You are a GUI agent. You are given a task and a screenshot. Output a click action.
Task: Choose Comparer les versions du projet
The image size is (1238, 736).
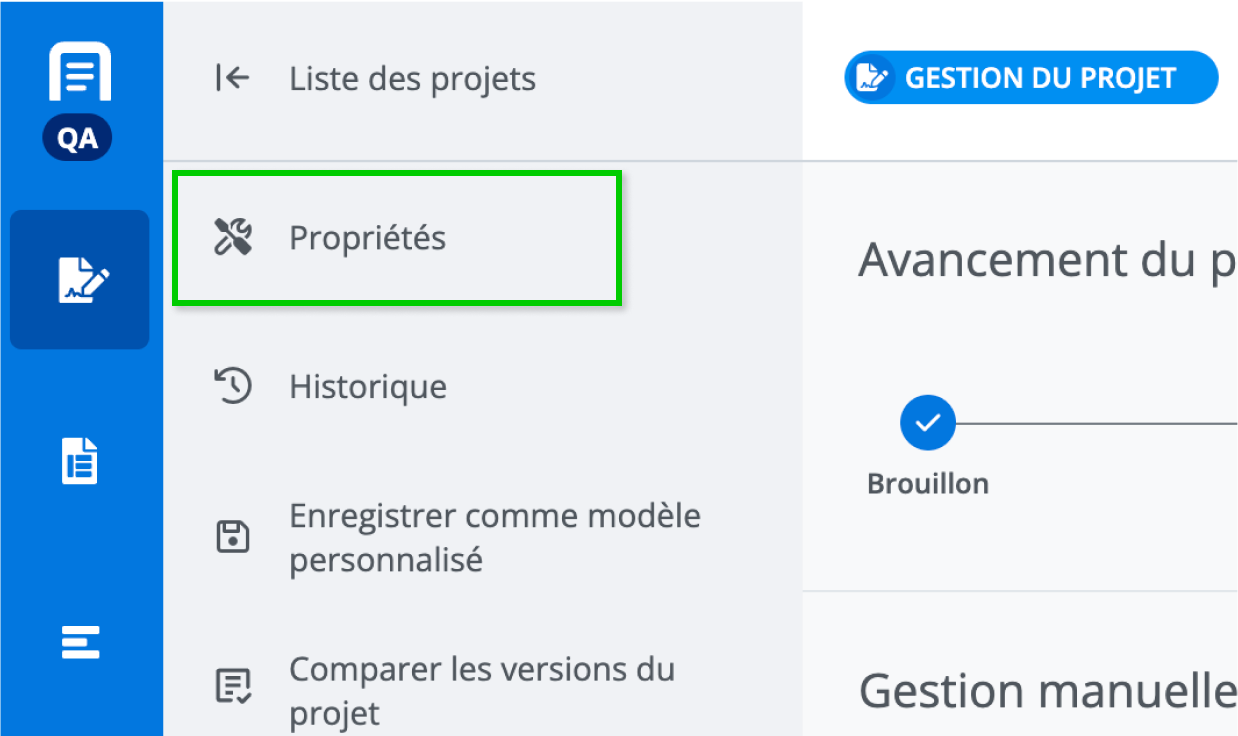pyautogui.click(x=481, y=690)
